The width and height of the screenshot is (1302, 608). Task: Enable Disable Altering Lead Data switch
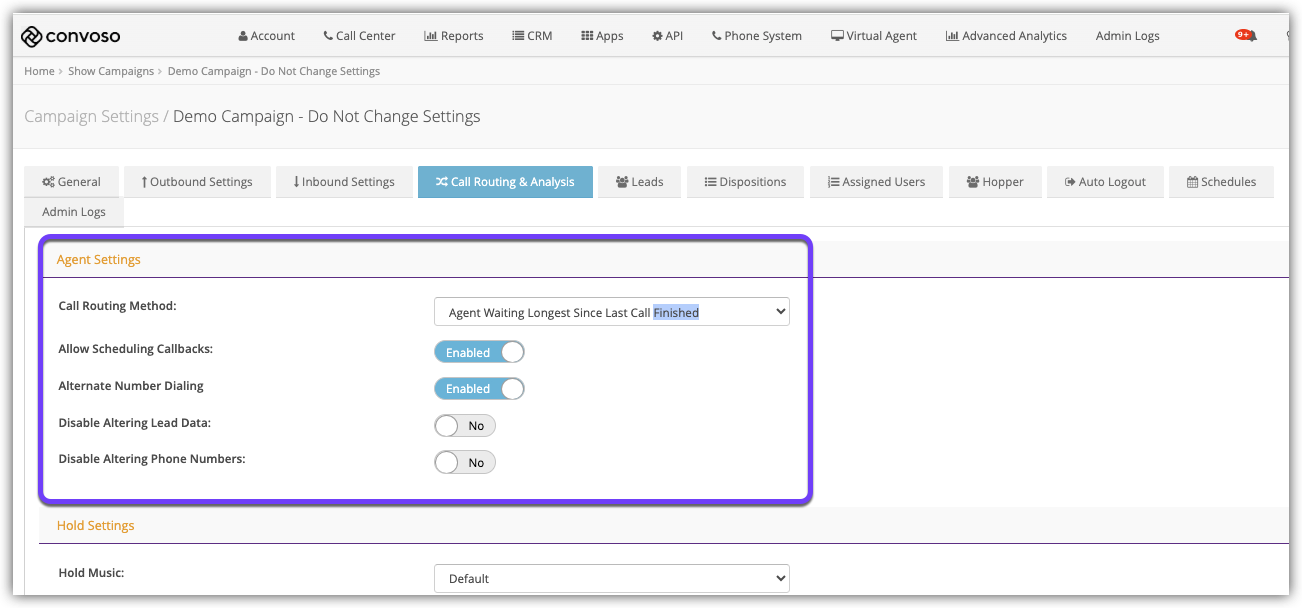[x=465, y=426]
